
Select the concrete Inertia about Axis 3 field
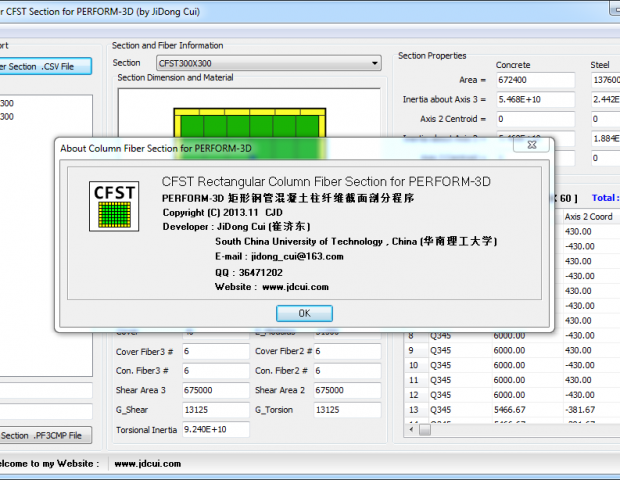pos(531,99)
